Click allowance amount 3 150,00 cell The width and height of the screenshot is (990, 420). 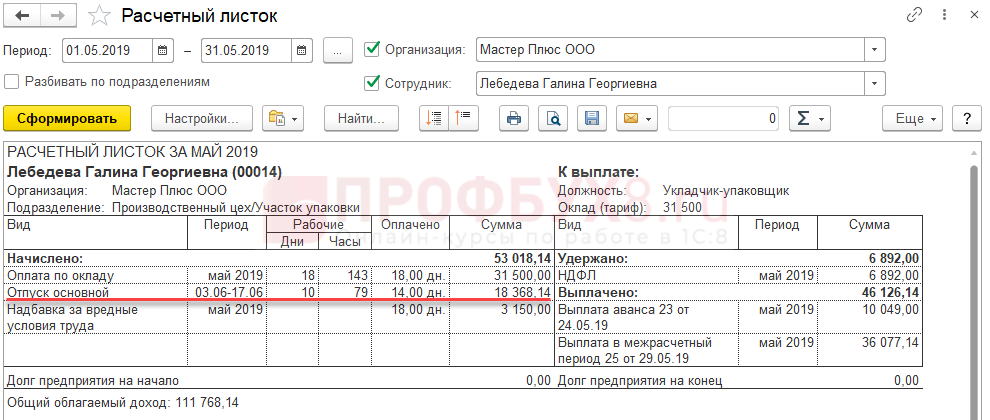click(502, 318)
